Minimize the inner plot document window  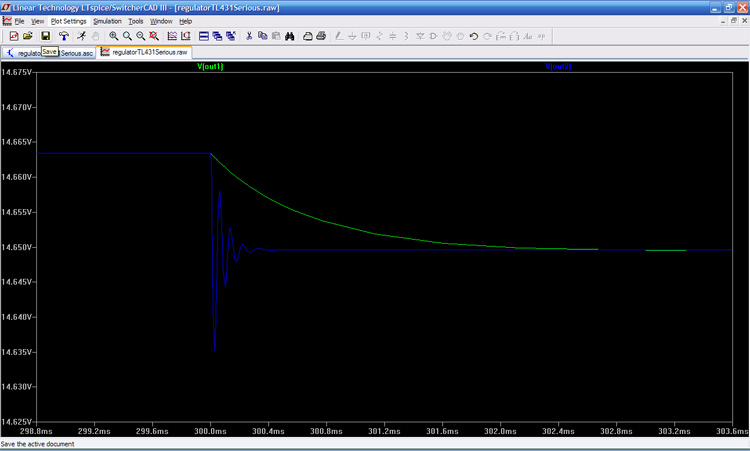coord(723,21)
